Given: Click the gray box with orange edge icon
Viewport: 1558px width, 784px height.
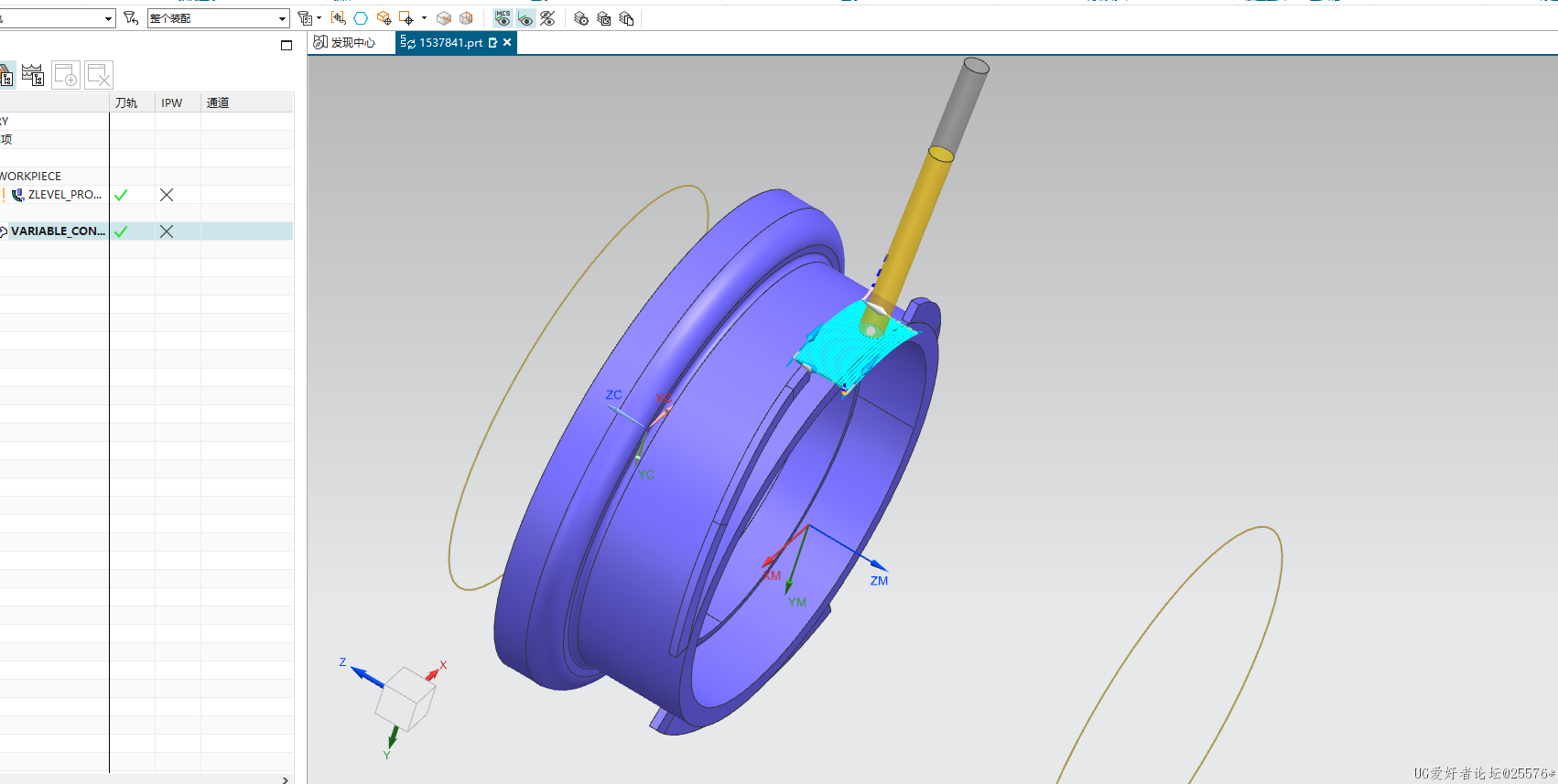Looking at the screenshot, I should (444, 18).
